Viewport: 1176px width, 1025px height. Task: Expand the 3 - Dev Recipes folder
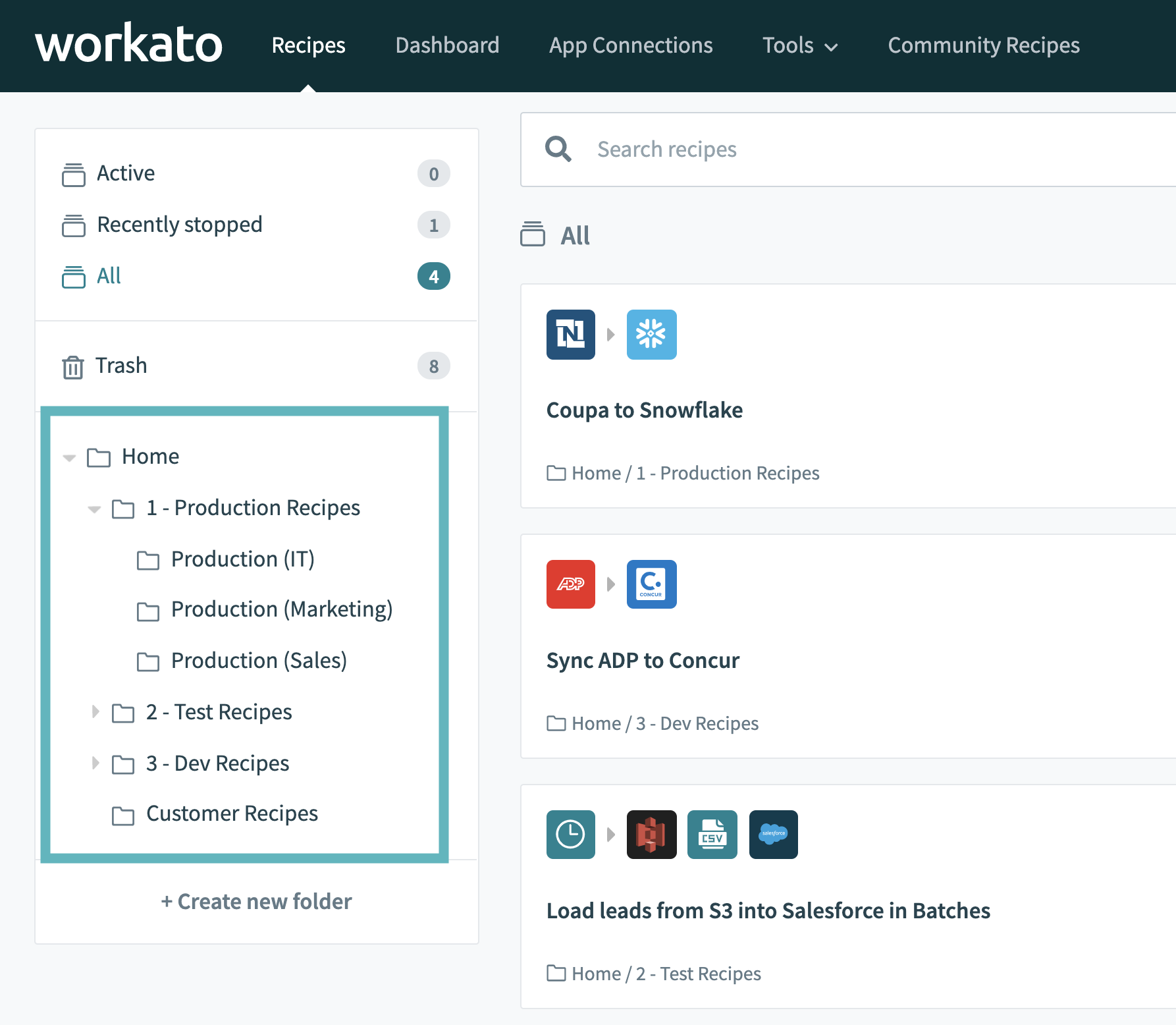pos(95,763)
